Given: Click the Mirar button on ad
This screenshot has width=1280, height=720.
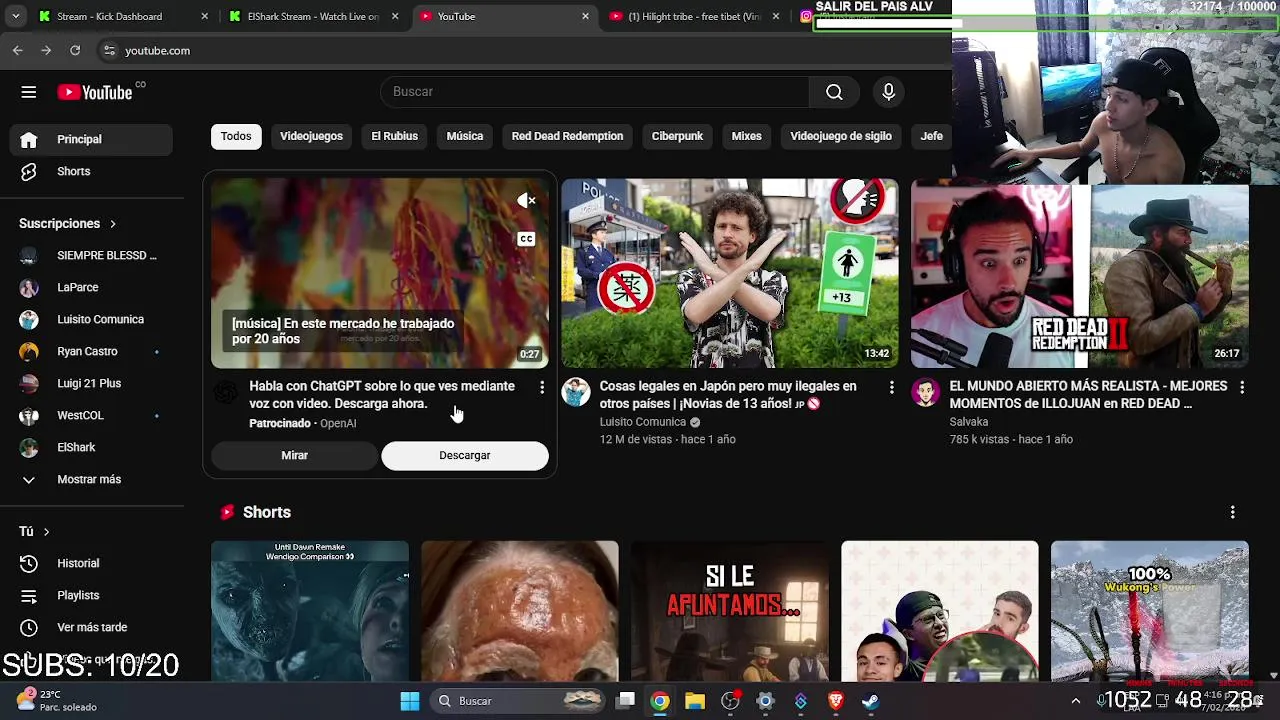Looking at the screenshot, I should tap(294, 455).
